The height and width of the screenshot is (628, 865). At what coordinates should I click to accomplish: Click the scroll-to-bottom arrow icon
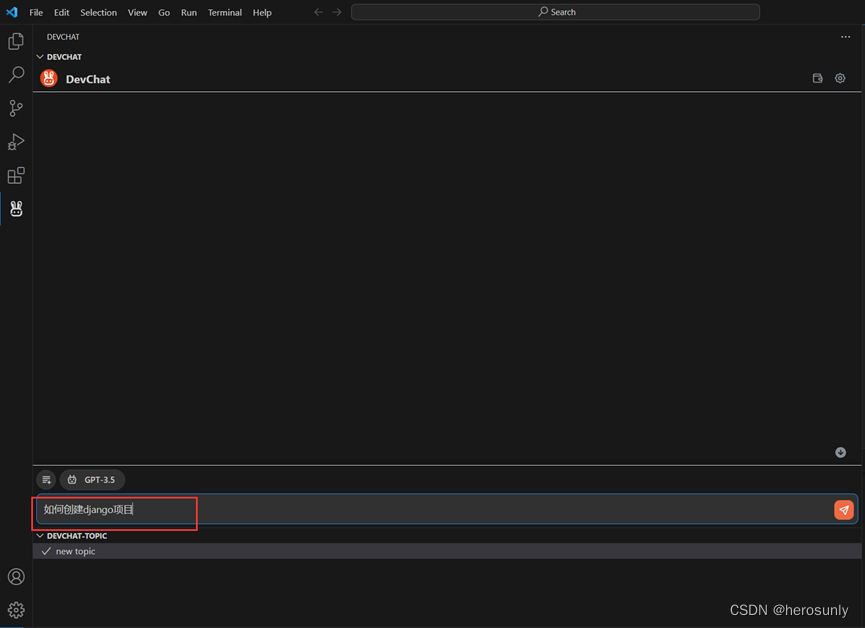[x=840, y=453]
